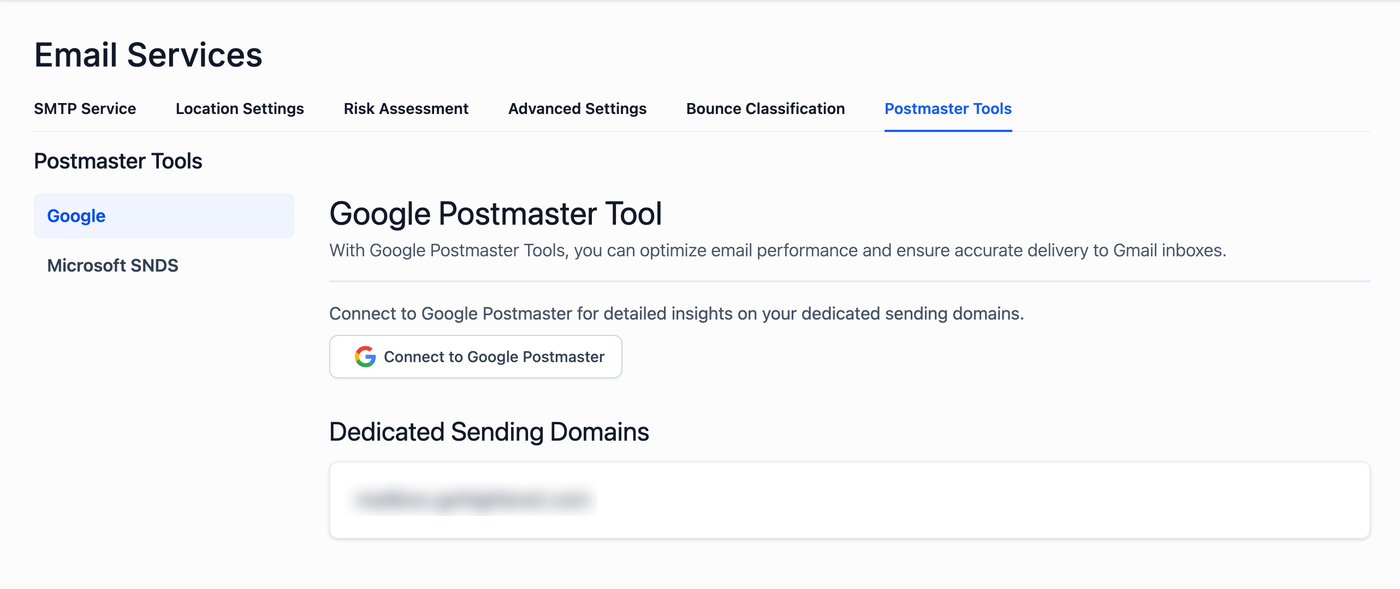Click the Postmaster Tools sidebar heading
Image resolution: width=1400 pixels, height=589 pixels.
tap(118, 161)
